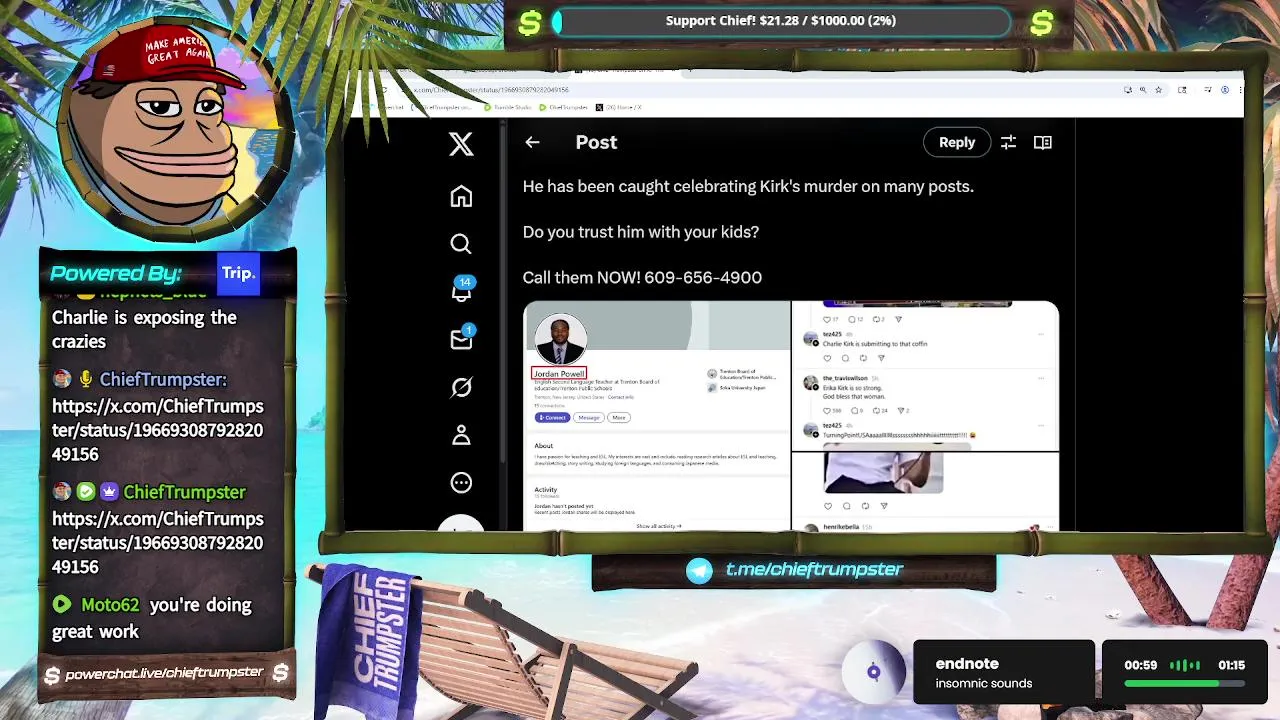Click the green equalizer bars icon
Viewport: 1280px width, 720px height.
click(x=1185, y=665)
